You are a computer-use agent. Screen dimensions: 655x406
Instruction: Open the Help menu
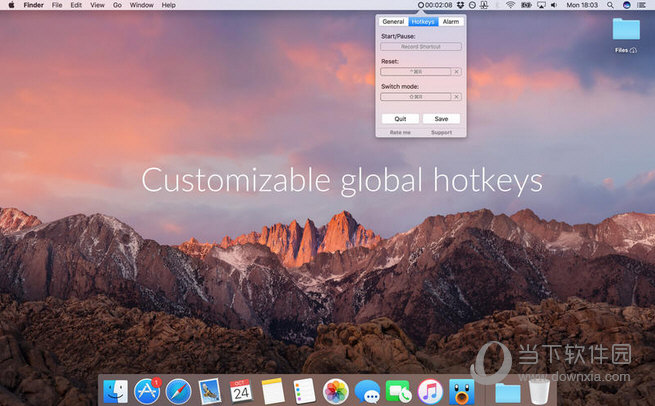[x=168, y=5]
